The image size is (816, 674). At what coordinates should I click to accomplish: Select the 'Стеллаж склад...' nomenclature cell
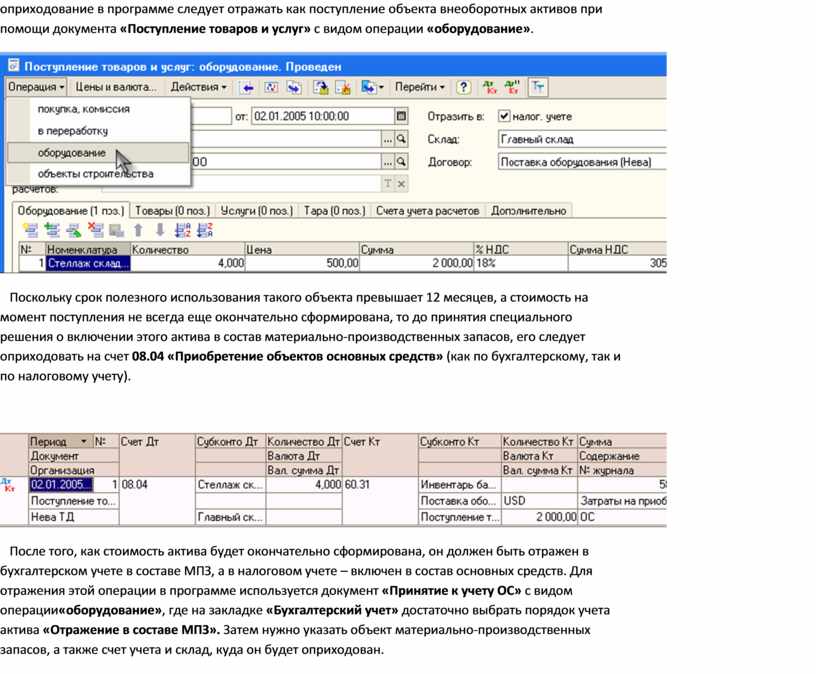(87, 263)
